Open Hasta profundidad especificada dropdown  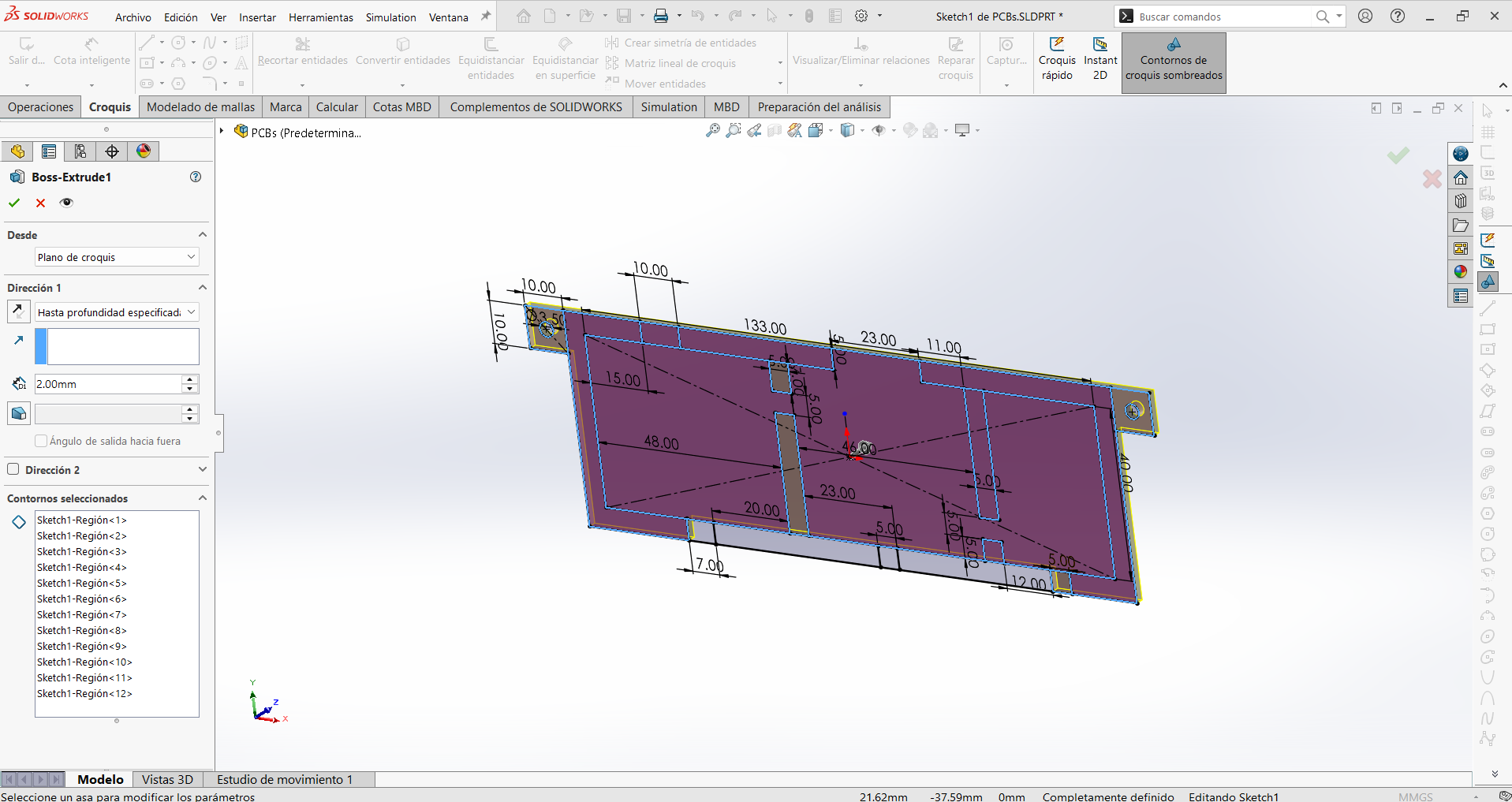click(x=117, y=312)
